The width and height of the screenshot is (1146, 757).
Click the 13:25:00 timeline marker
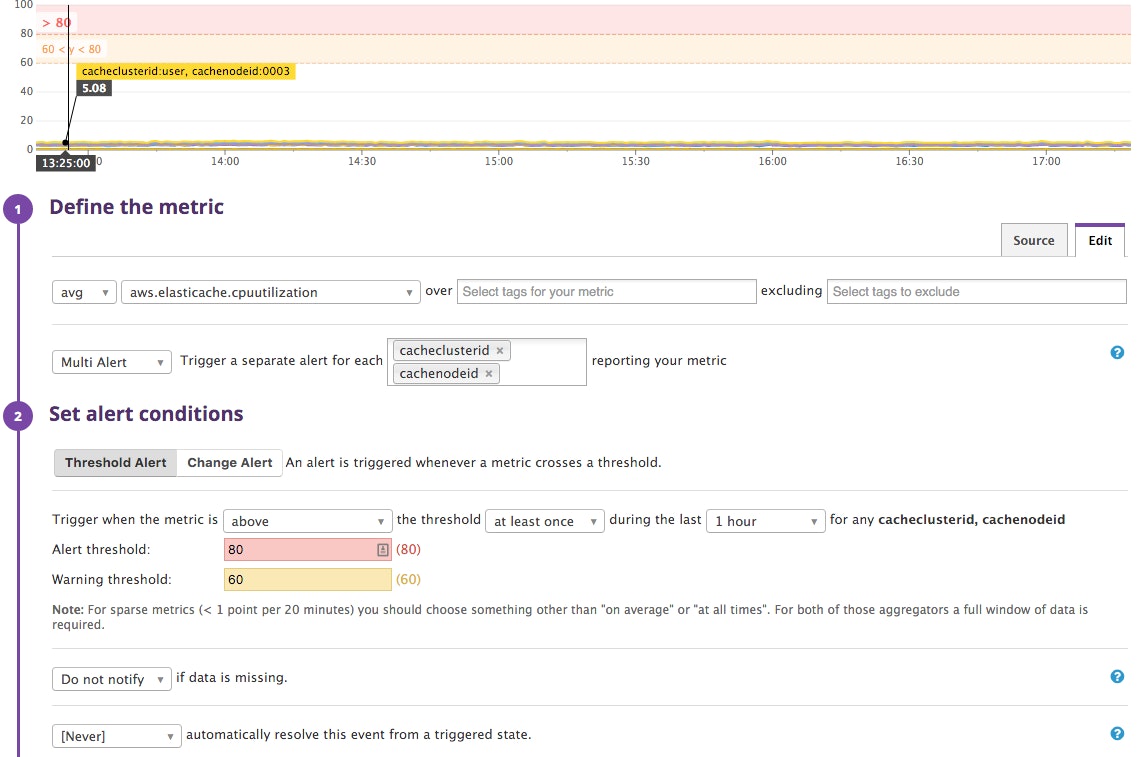[65, 163]
